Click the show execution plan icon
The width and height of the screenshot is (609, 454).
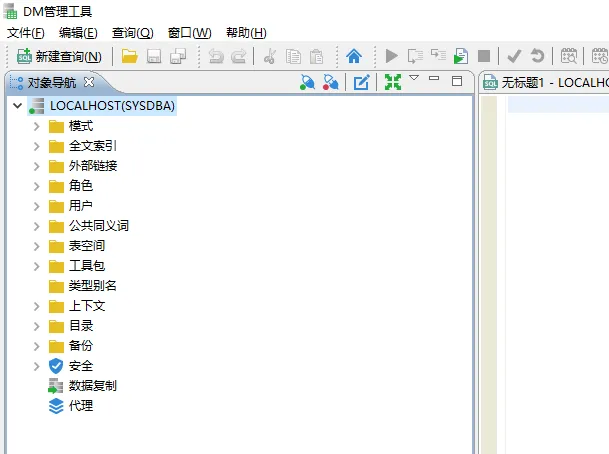pyautogui.click(x=438, y=55)
